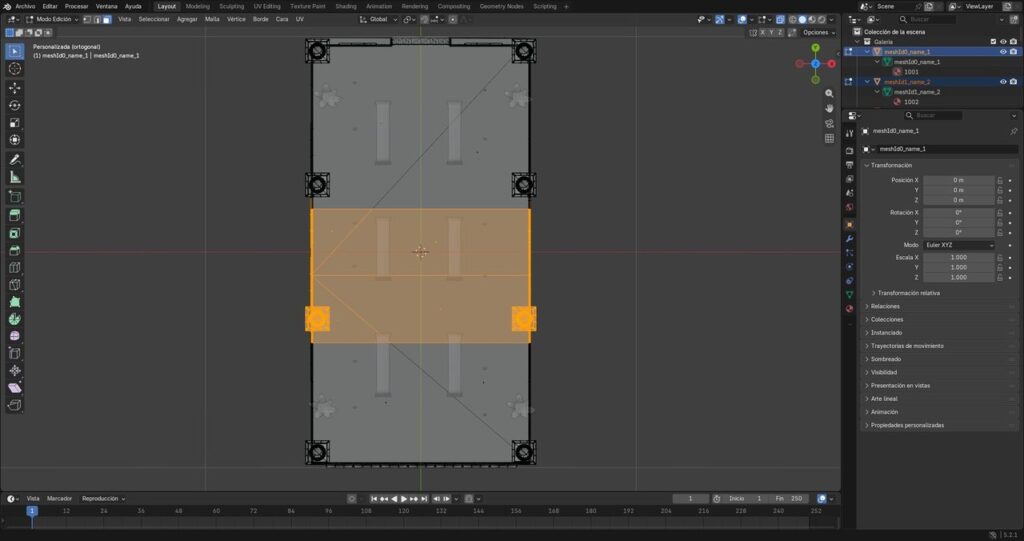1024x541 pixels.
Task: Open the Tool properties tab icon
Action: click(850, 133)
